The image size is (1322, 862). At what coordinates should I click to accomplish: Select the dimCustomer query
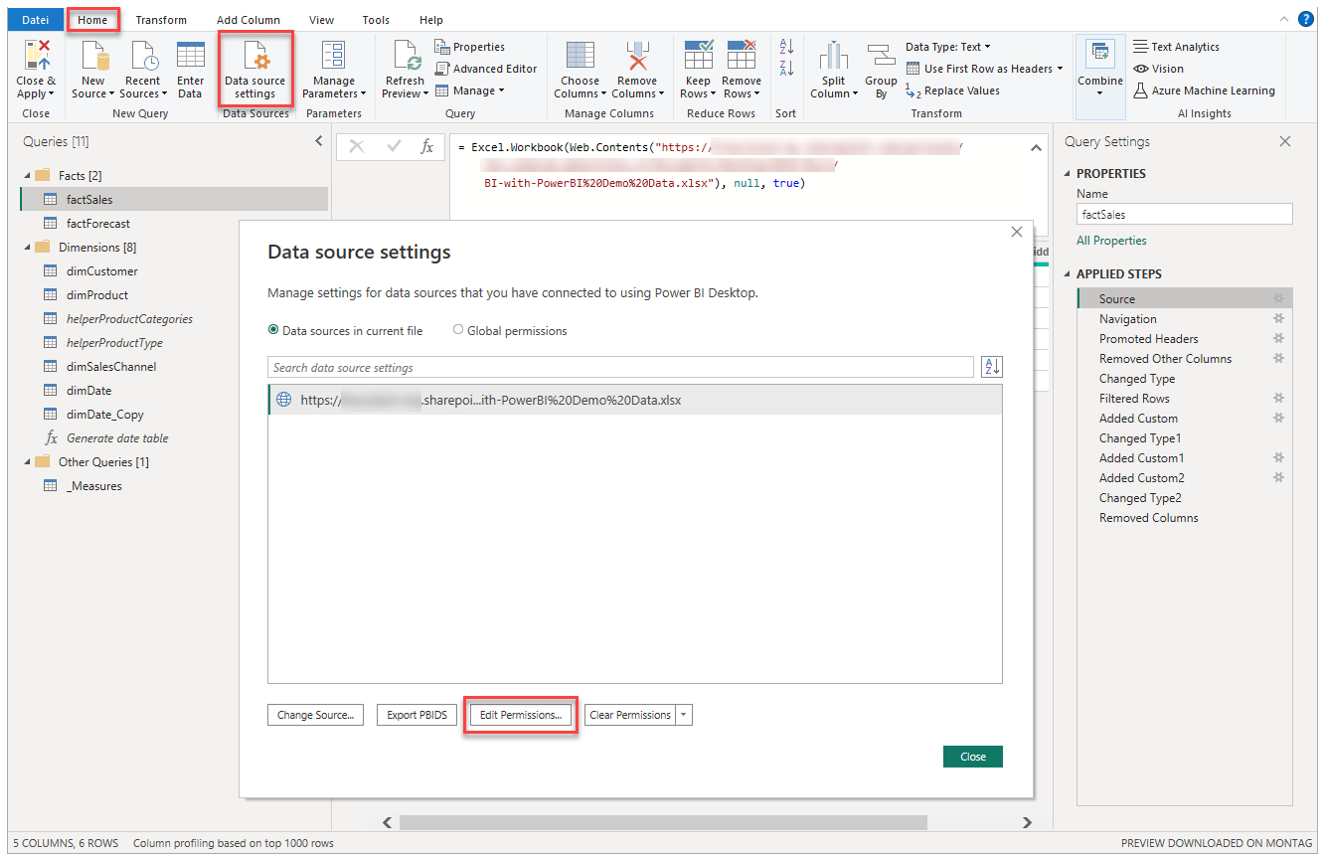point(102,271)
